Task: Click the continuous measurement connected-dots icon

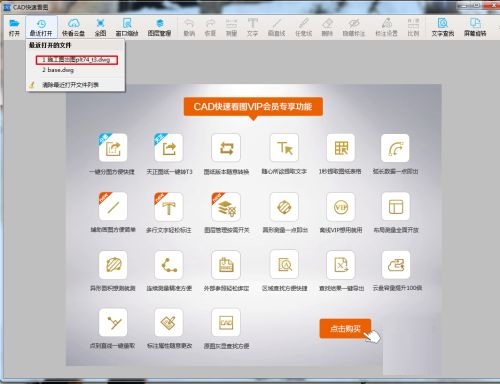Action: pyautogui.click(x=169, y=265)
